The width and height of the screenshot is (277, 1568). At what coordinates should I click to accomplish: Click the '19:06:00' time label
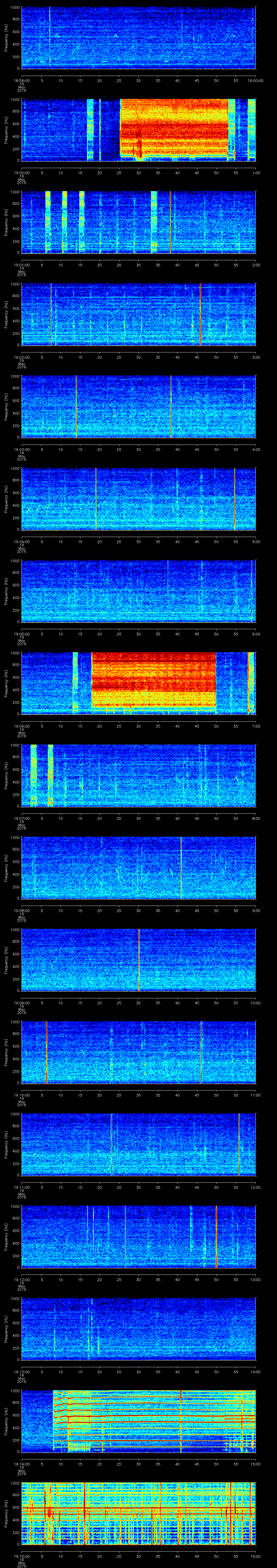point(21,726)
